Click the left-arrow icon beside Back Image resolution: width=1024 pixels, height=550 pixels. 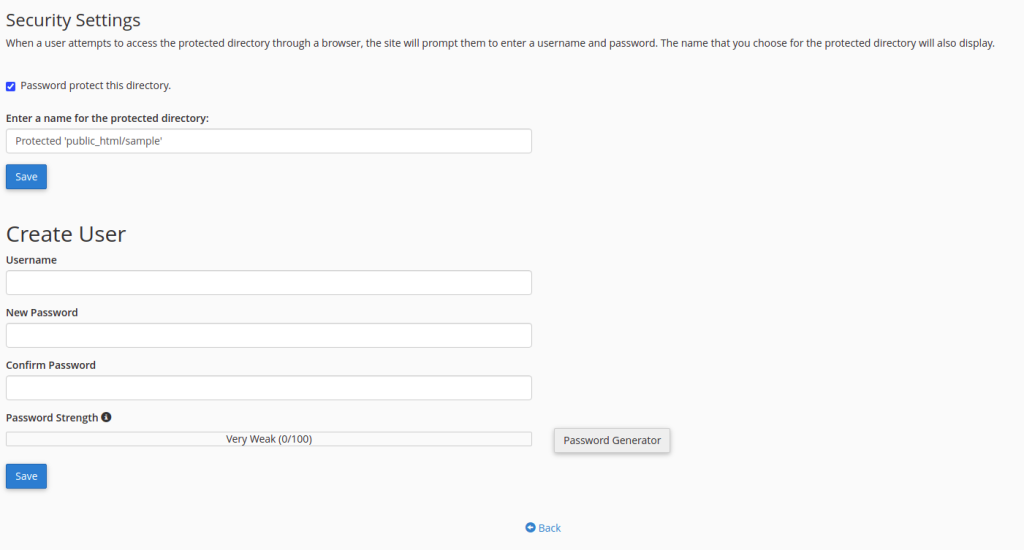[x=530, y=528]
